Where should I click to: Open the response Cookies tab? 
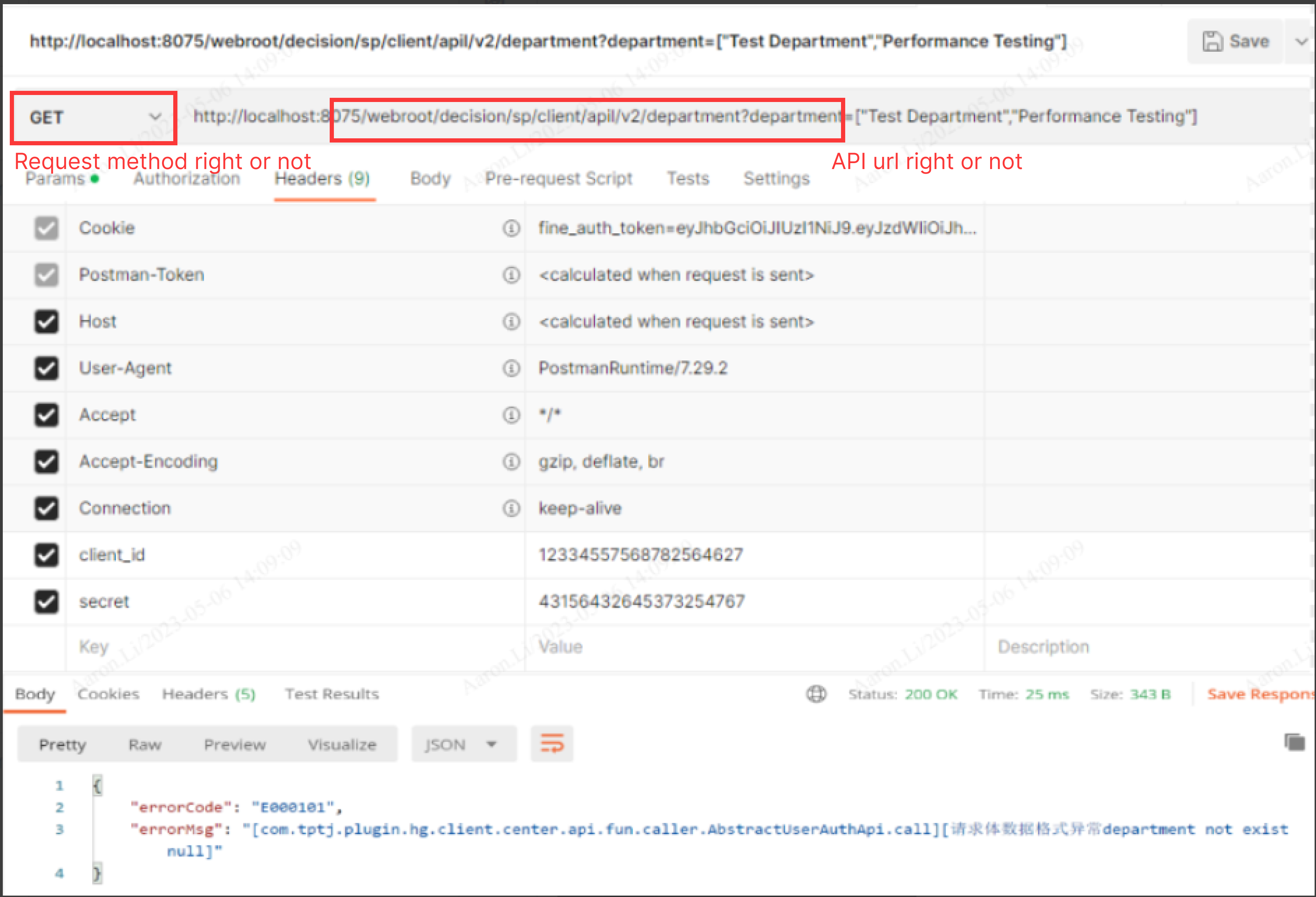click(x=108, y=694)
